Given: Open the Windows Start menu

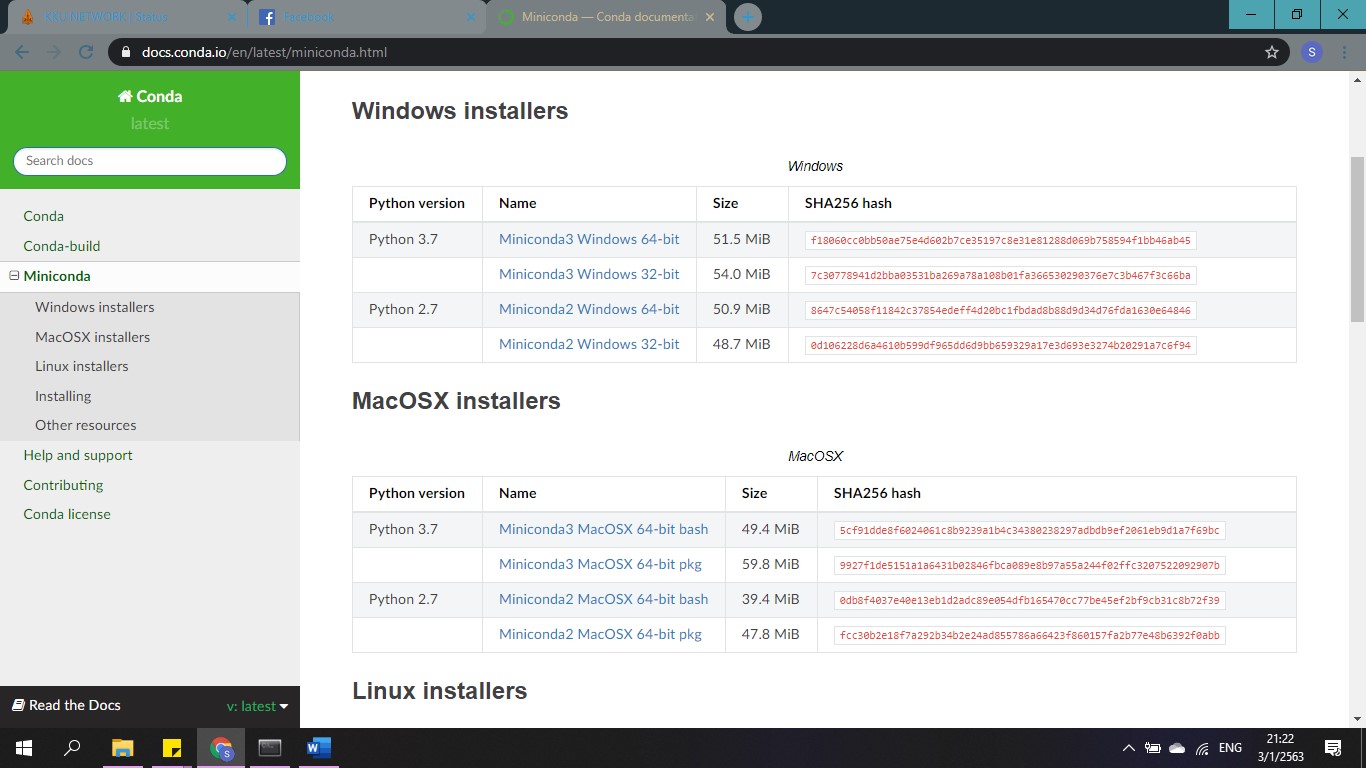Looking at the screenshot, I should tap(23, 747).
